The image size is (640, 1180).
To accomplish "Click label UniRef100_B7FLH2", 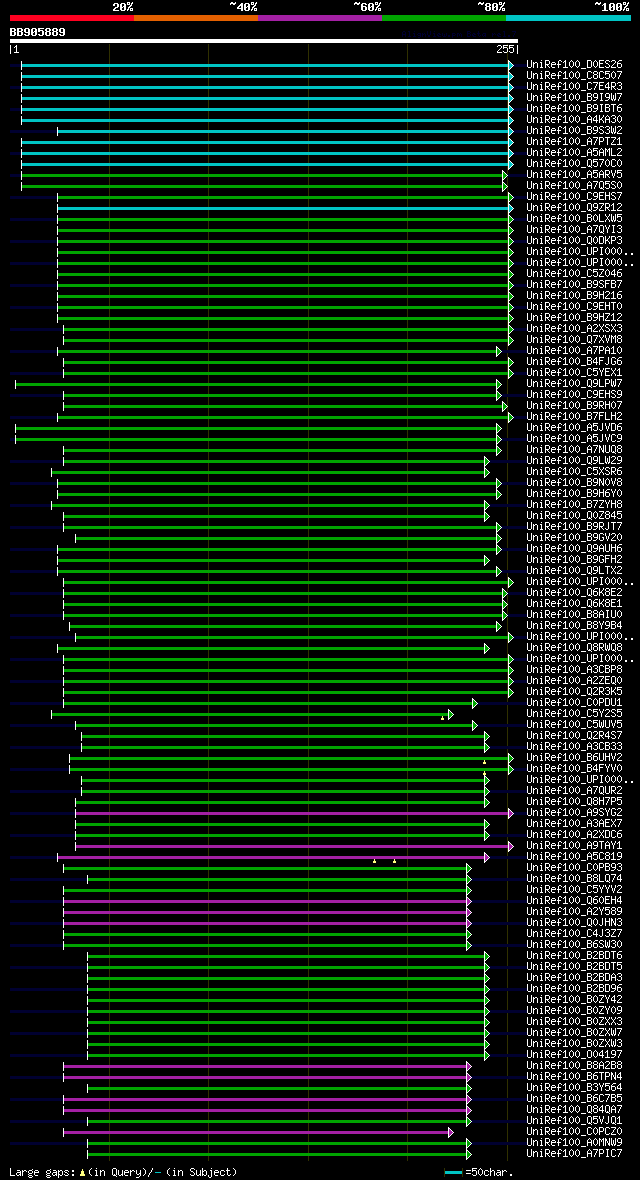I will tap(574, 416).
